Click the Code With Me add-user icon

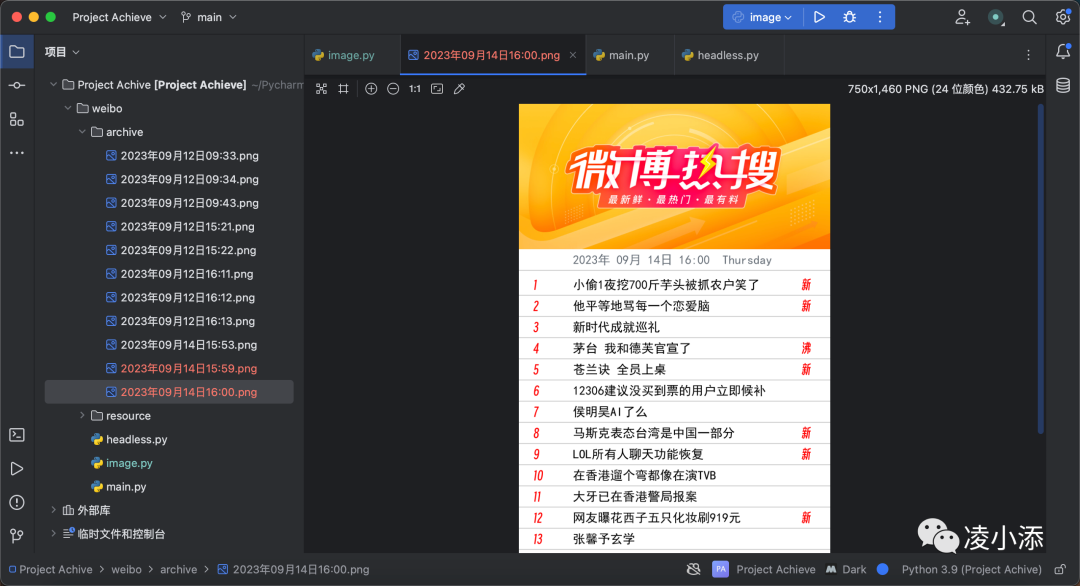point(962,17)
